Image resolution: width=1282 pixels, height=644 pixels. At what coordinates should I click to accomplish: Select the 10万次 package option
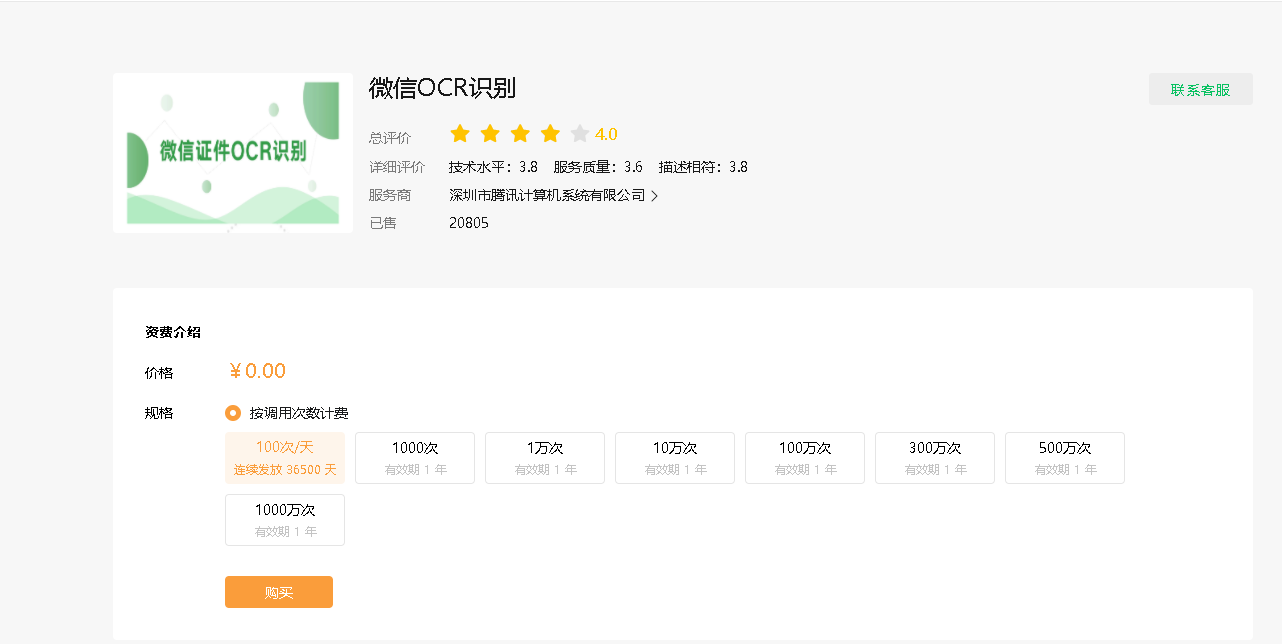[x=675, y=458]
